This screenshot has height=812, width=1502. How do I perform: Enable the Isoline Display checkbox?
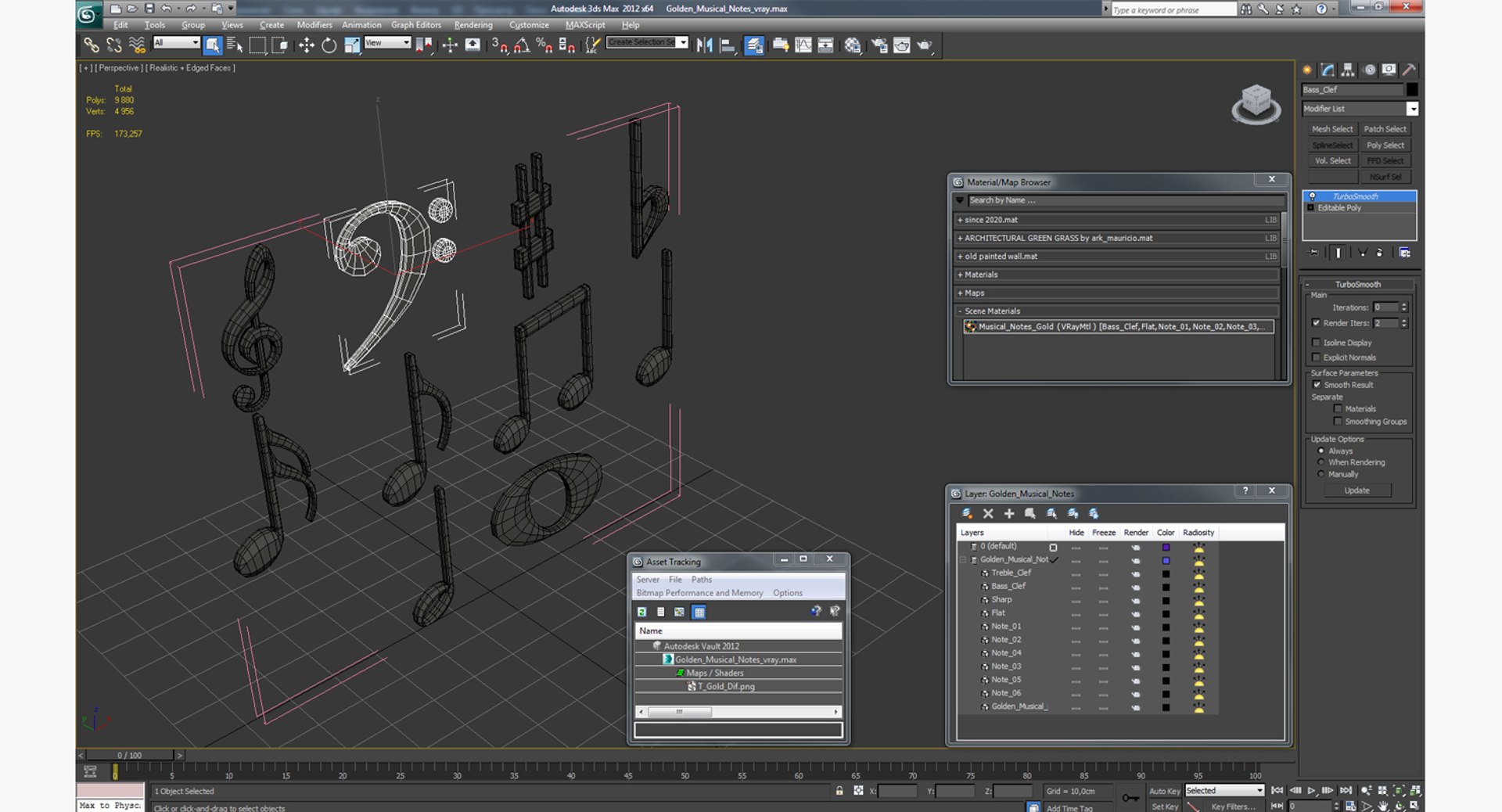pos(1317,343)
